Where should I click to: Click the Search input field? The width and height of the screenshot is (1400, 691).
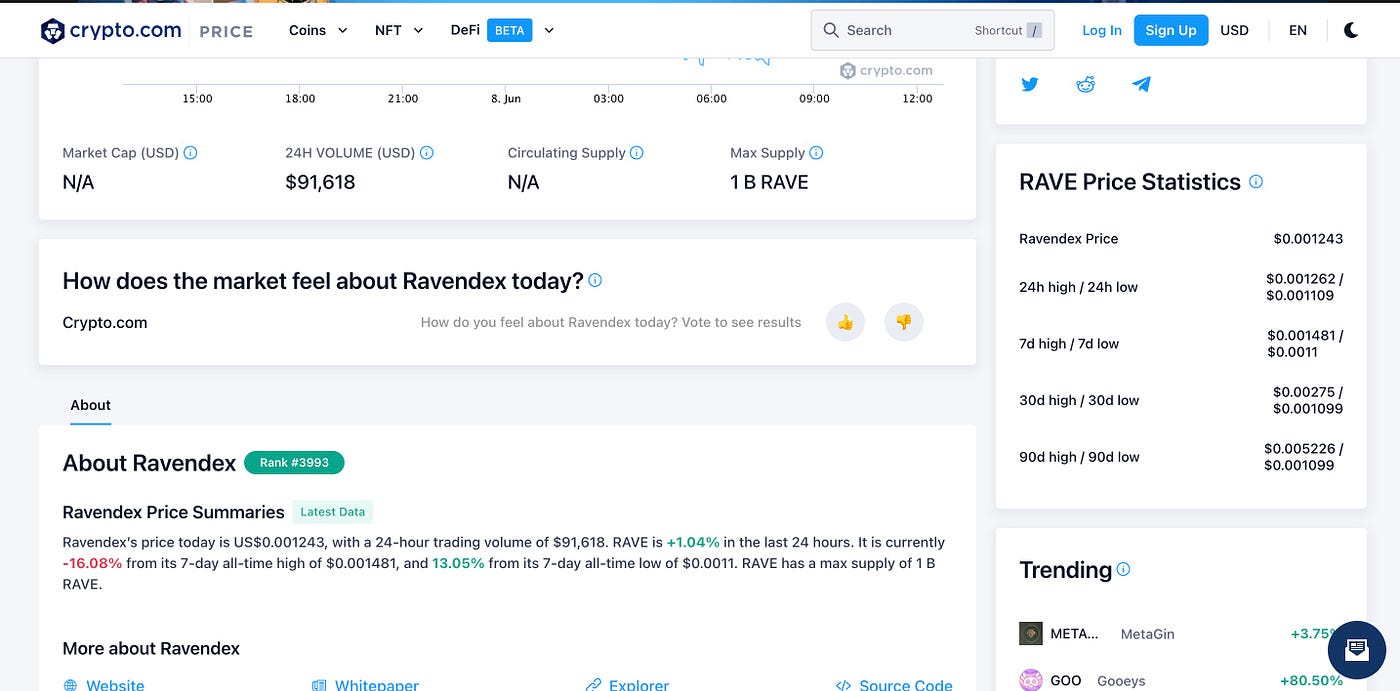tap(932, 30)
